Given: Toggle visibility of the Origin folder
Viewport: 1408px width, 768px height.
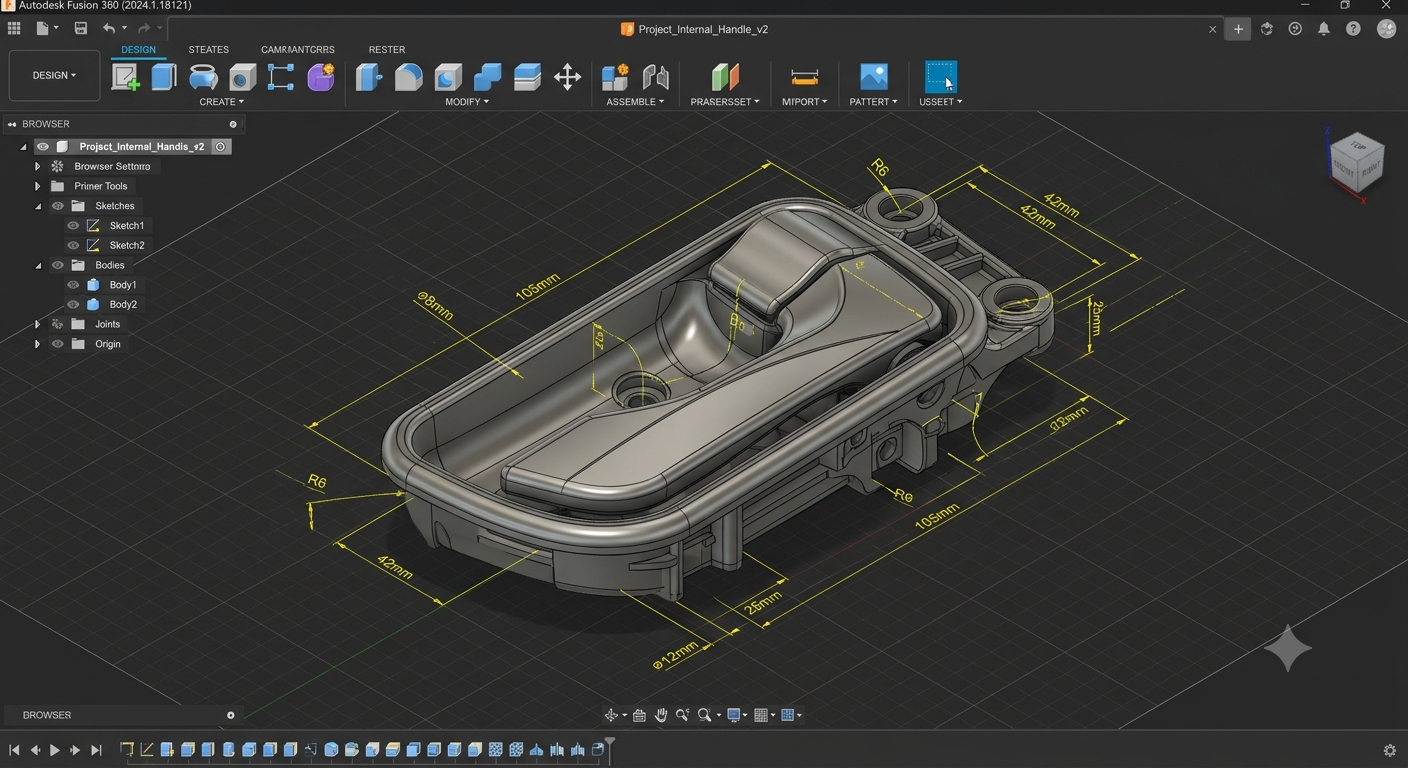Looking at the screenshot, I should pos(58,344).
